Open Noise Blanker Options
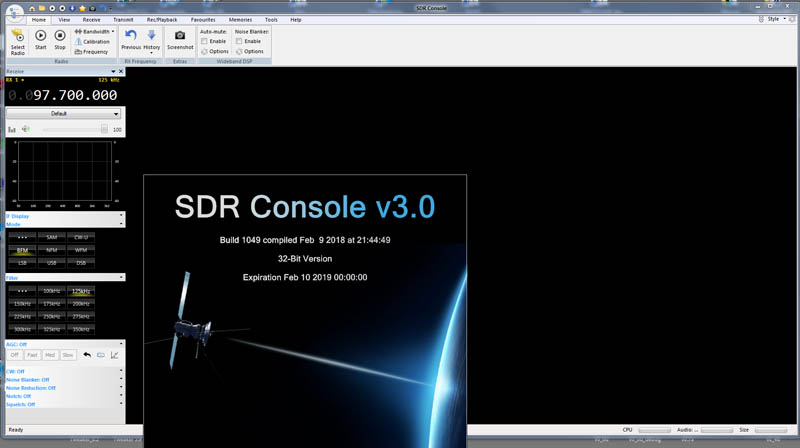The height and width of the screenshot is (448, 800). tap(249, 52)
